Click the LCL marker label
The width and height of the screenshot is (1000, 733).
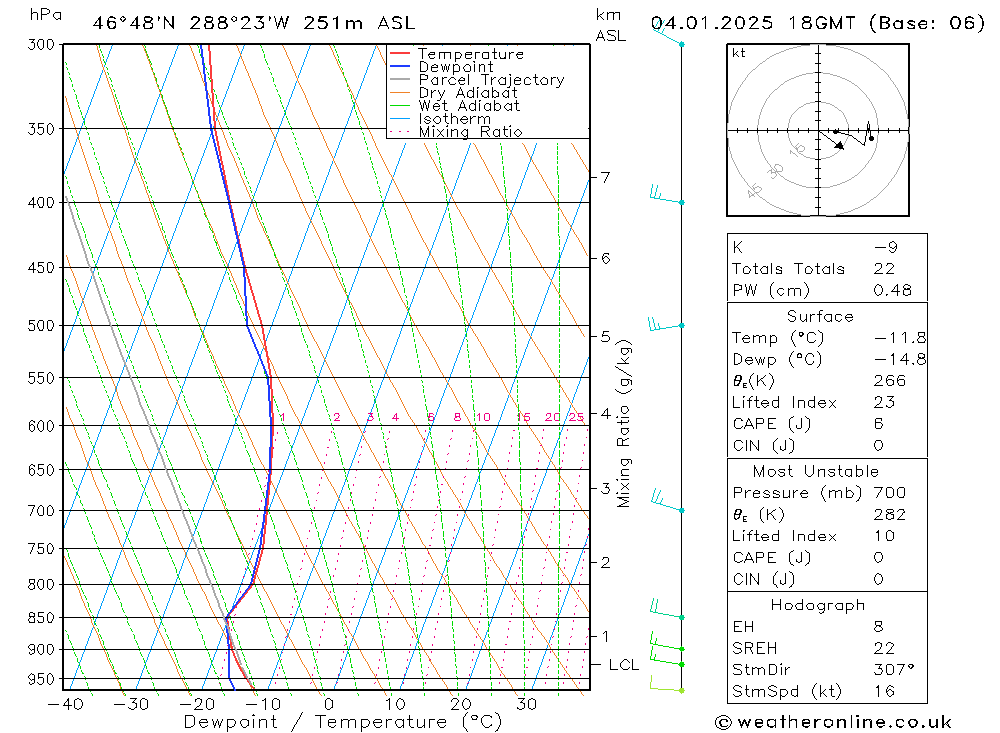point(624,665)
